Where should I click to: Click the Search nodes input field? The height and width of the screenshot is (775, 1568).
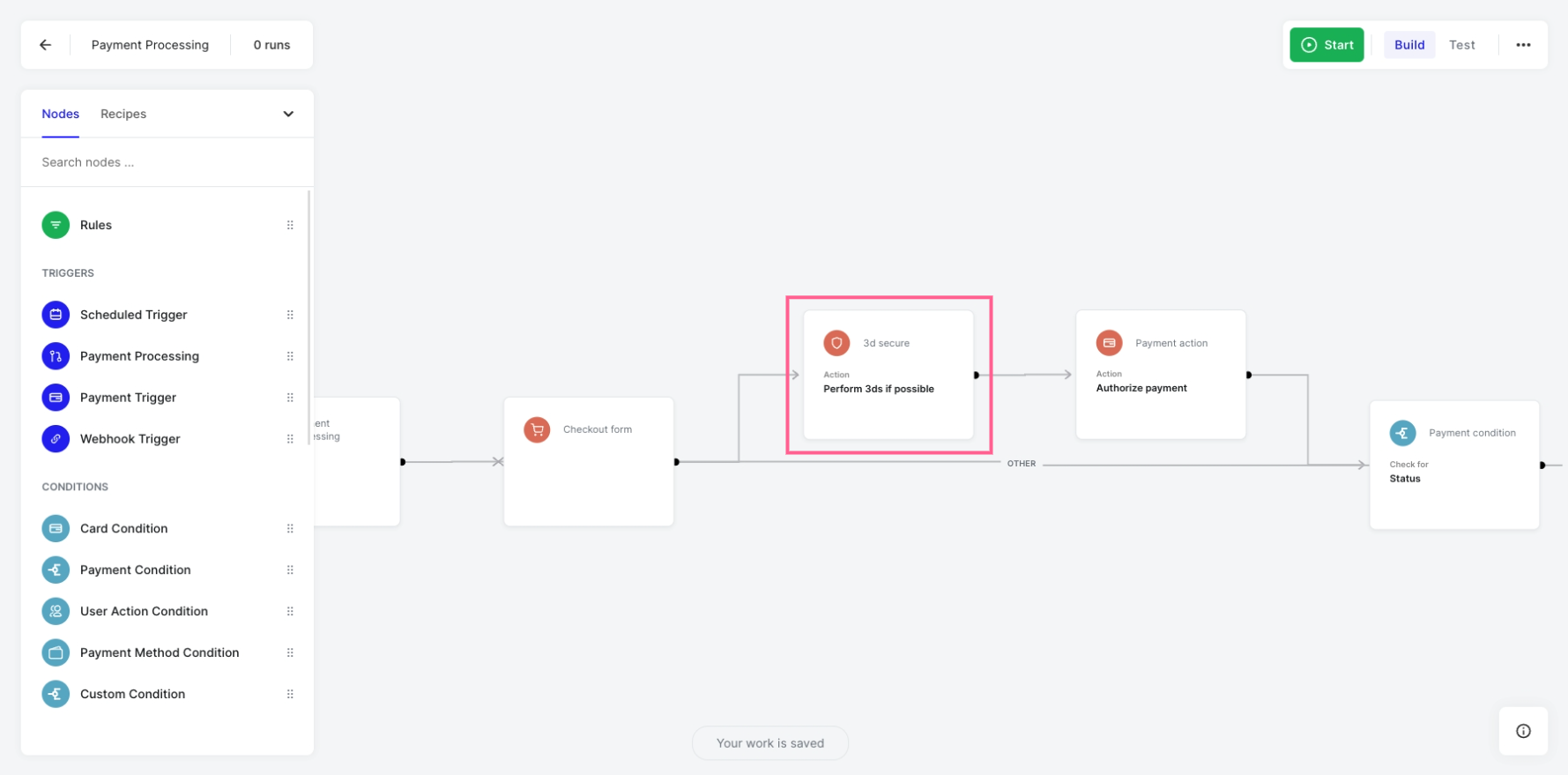tap(167, 162)
